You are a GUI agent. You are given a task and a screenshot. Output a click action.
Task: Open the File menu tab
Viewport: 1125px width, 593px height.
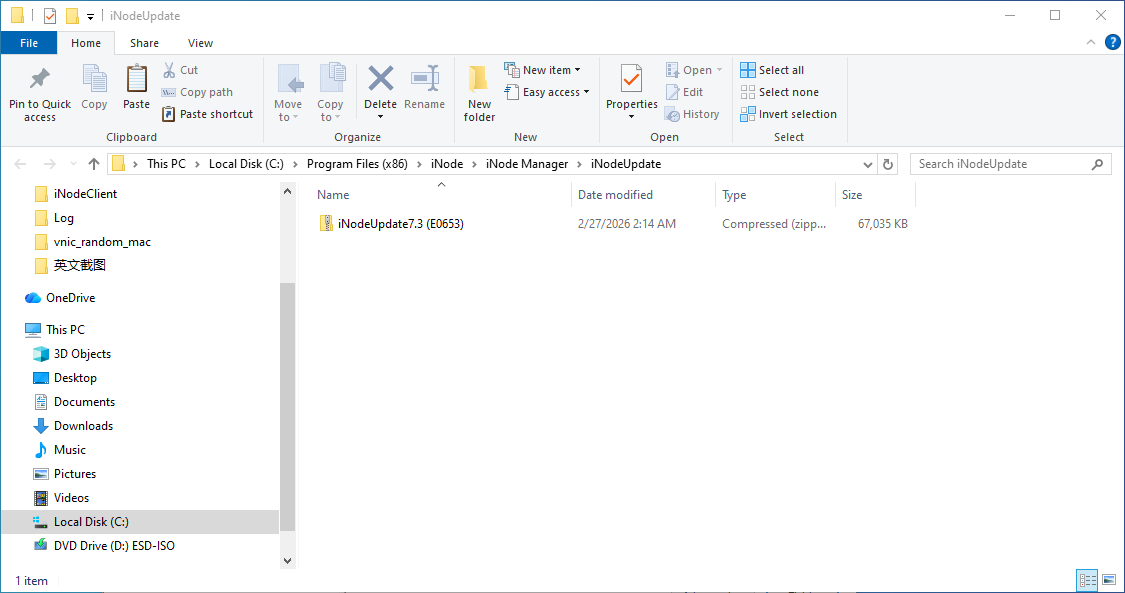pyautogui.click(x=29, y=43)
